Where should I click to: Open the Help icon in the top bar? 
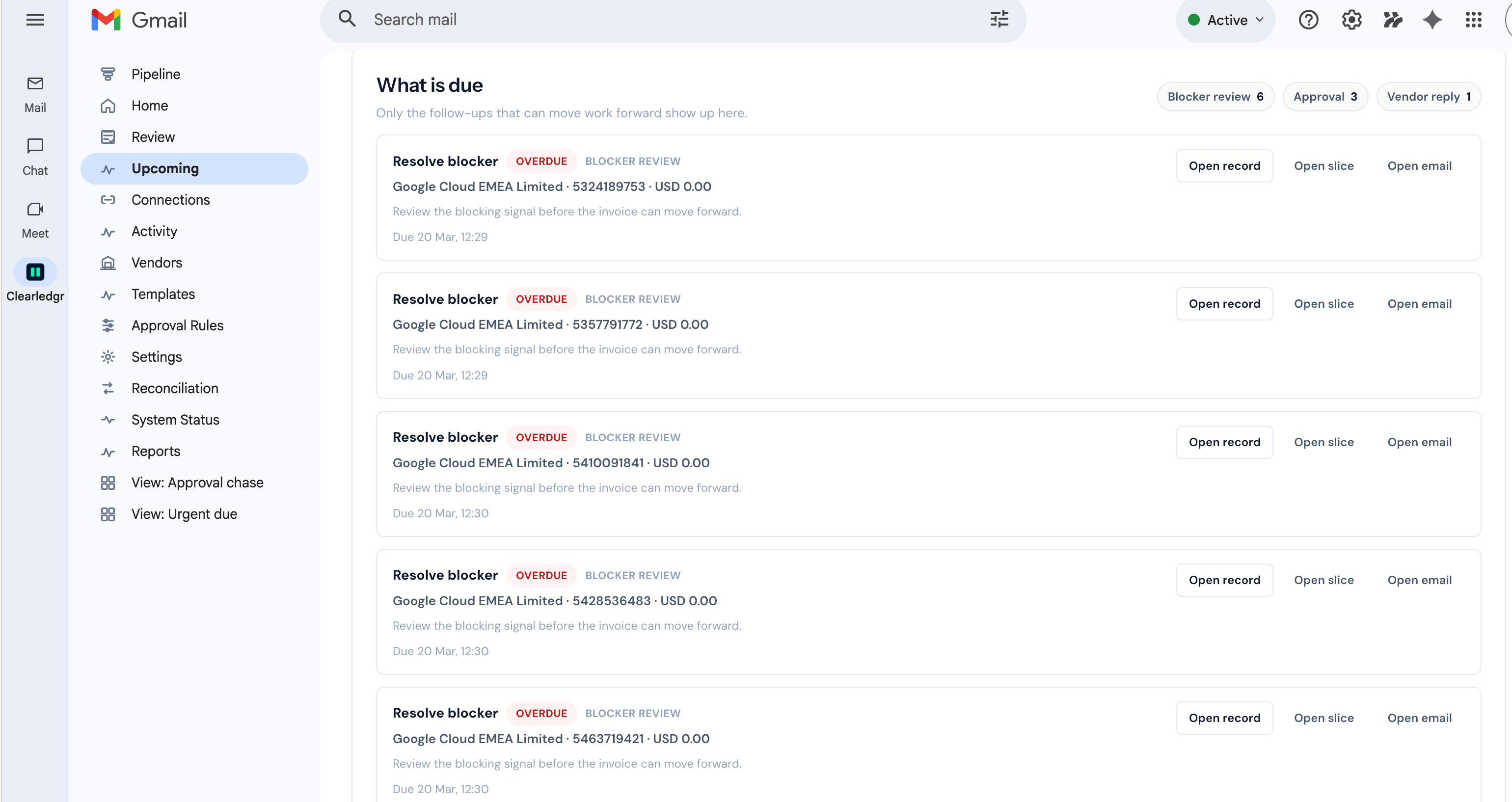click(1308, 19)
